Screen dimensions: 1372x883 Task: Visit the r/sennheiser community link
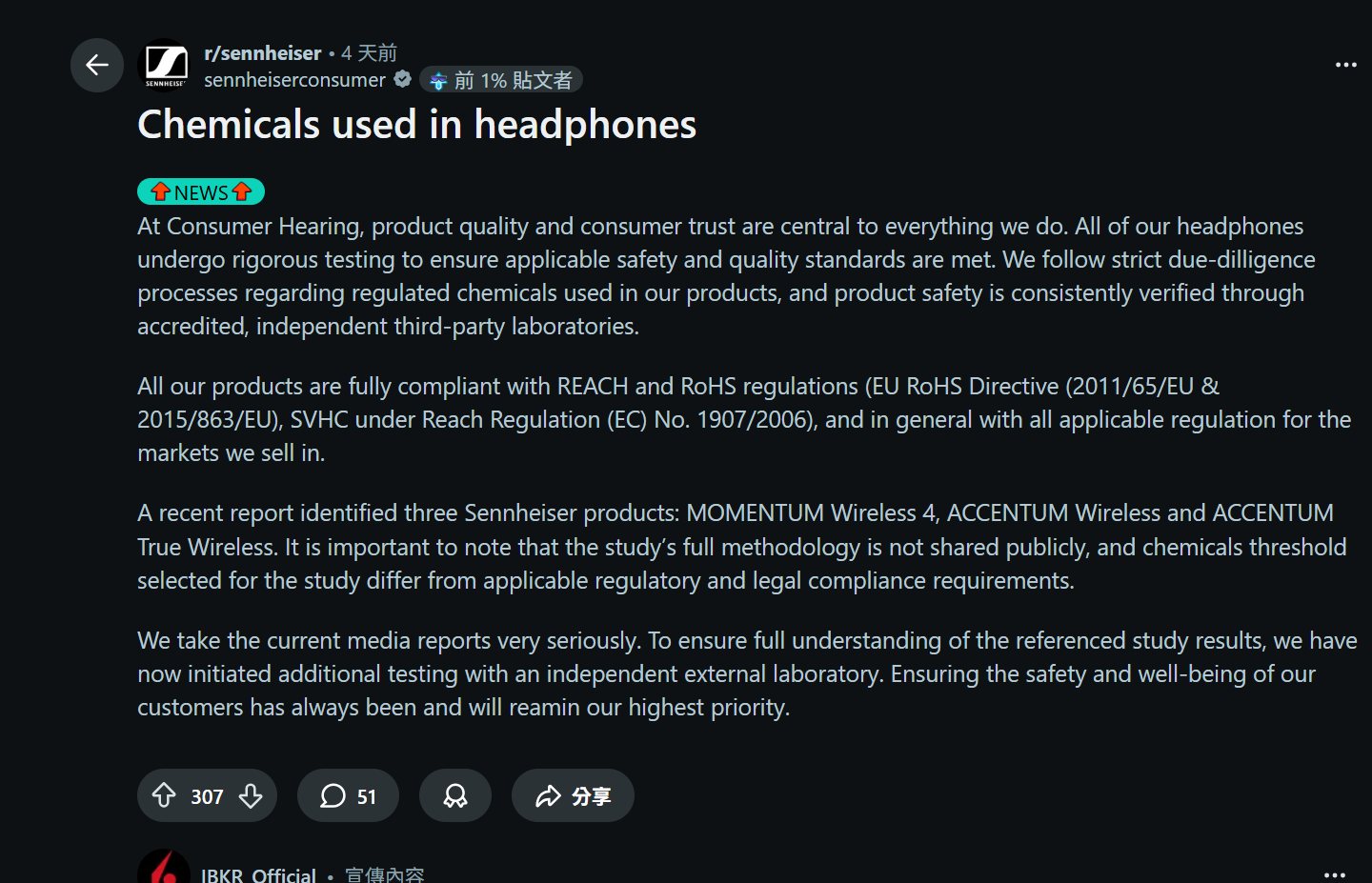click(x=263, y=53)
